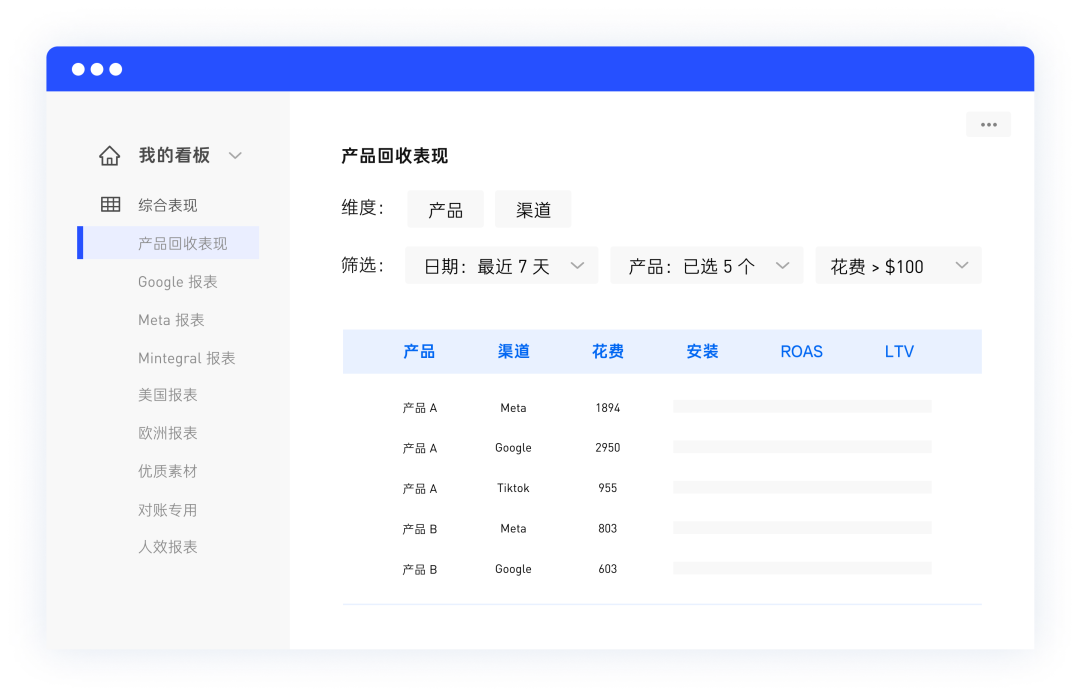
Task: Click the home icon beside 我的看板
Action: (x=109, y=155)
